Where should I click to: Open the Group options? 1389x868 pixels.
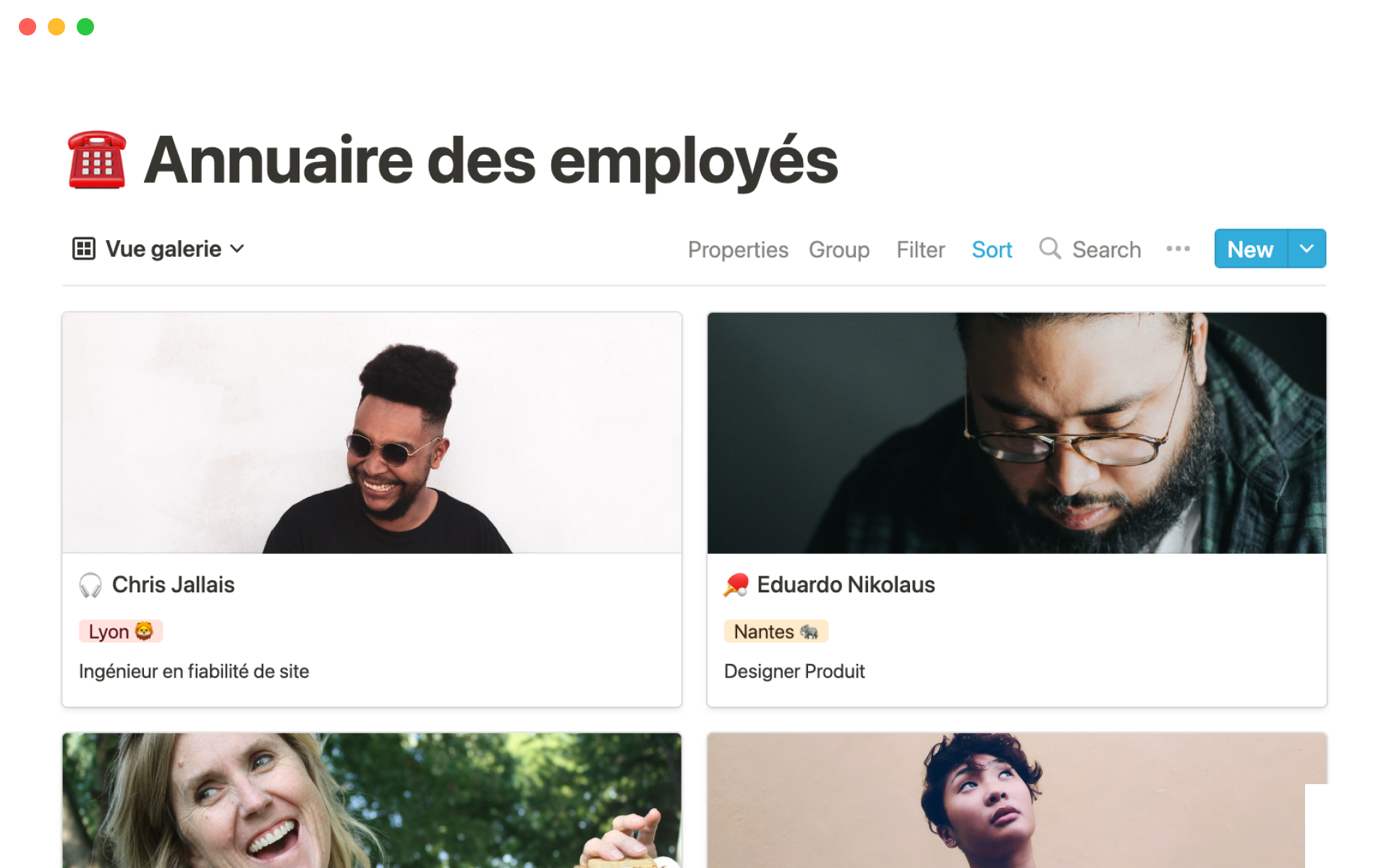click(x=839, y=250)
